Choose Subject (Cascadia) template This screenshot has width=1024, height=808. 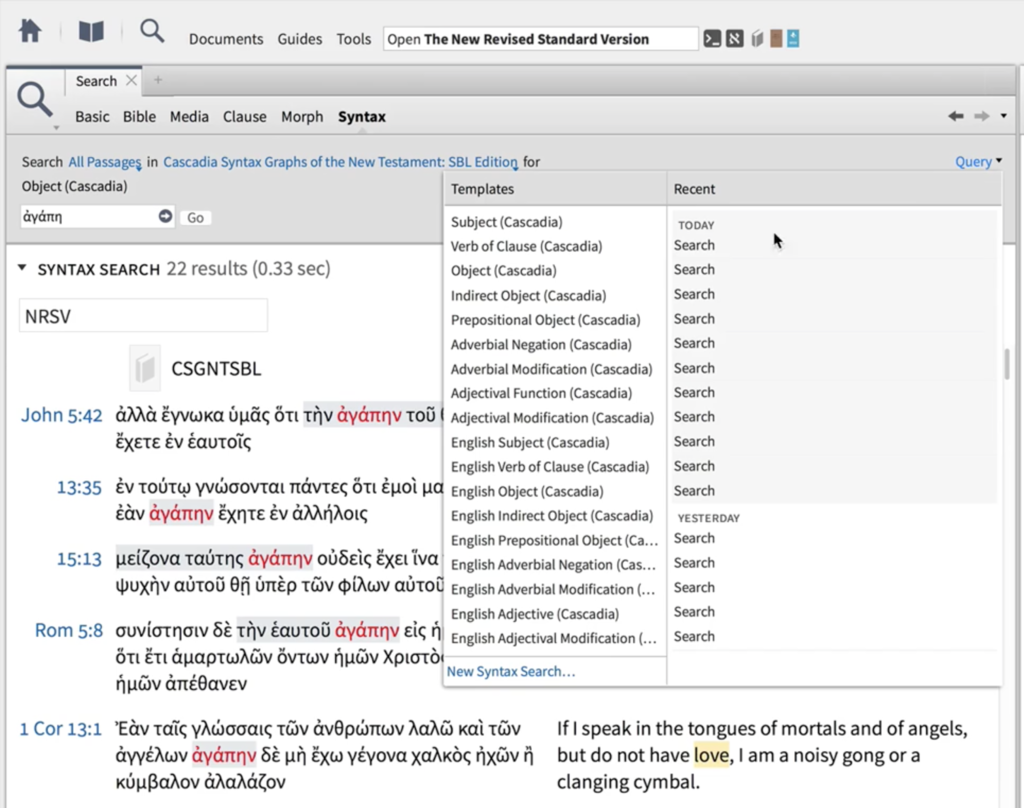tap(506, 221)
